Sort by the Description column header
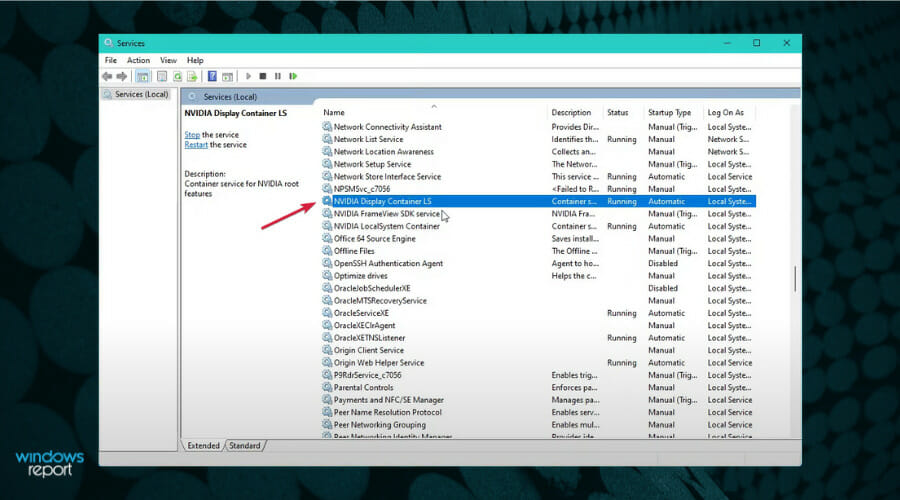900x500 pixels. [x=571, y=113]
